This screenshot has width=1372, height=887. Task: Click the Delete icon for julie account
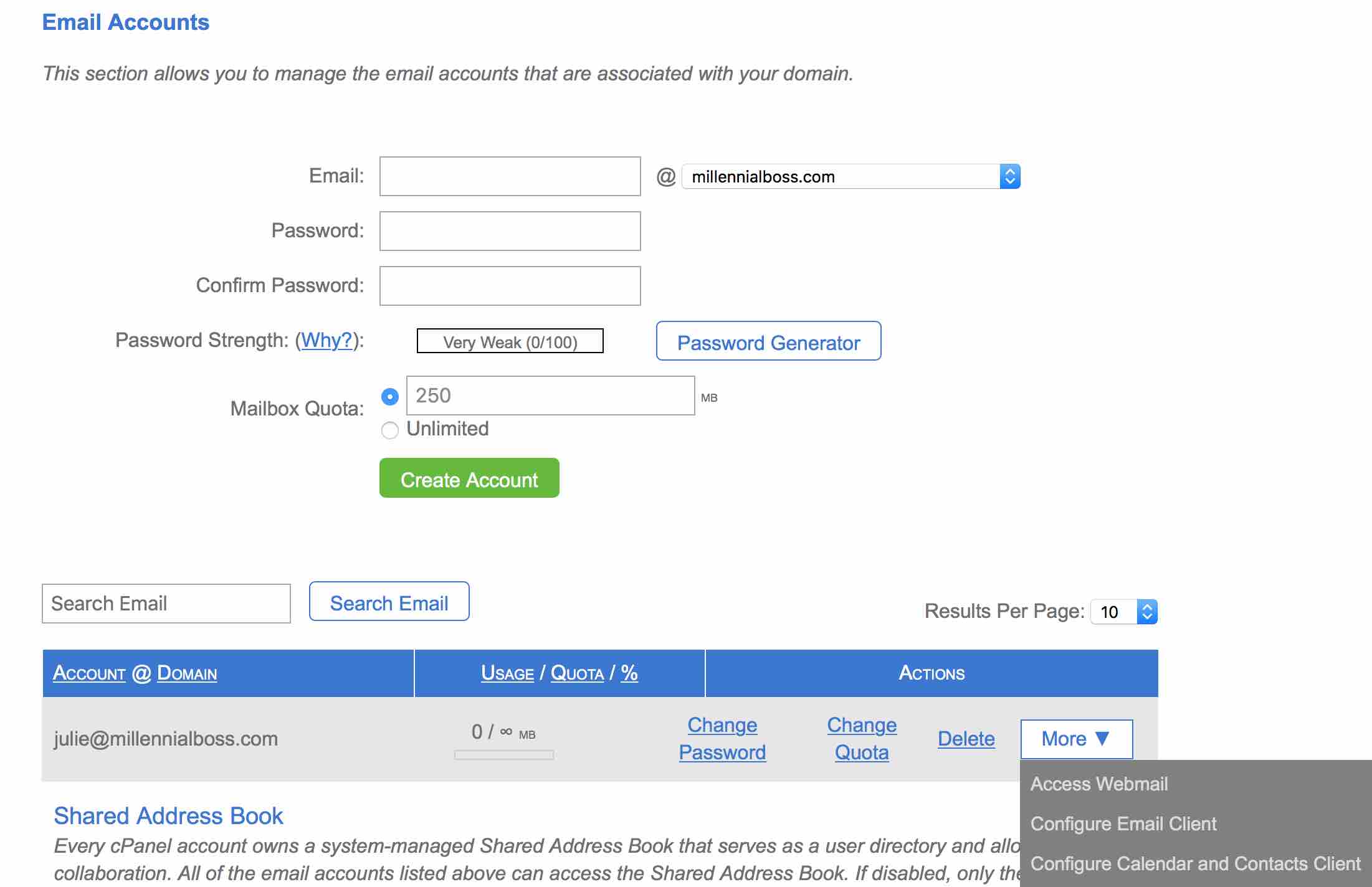tap(965, 738)
